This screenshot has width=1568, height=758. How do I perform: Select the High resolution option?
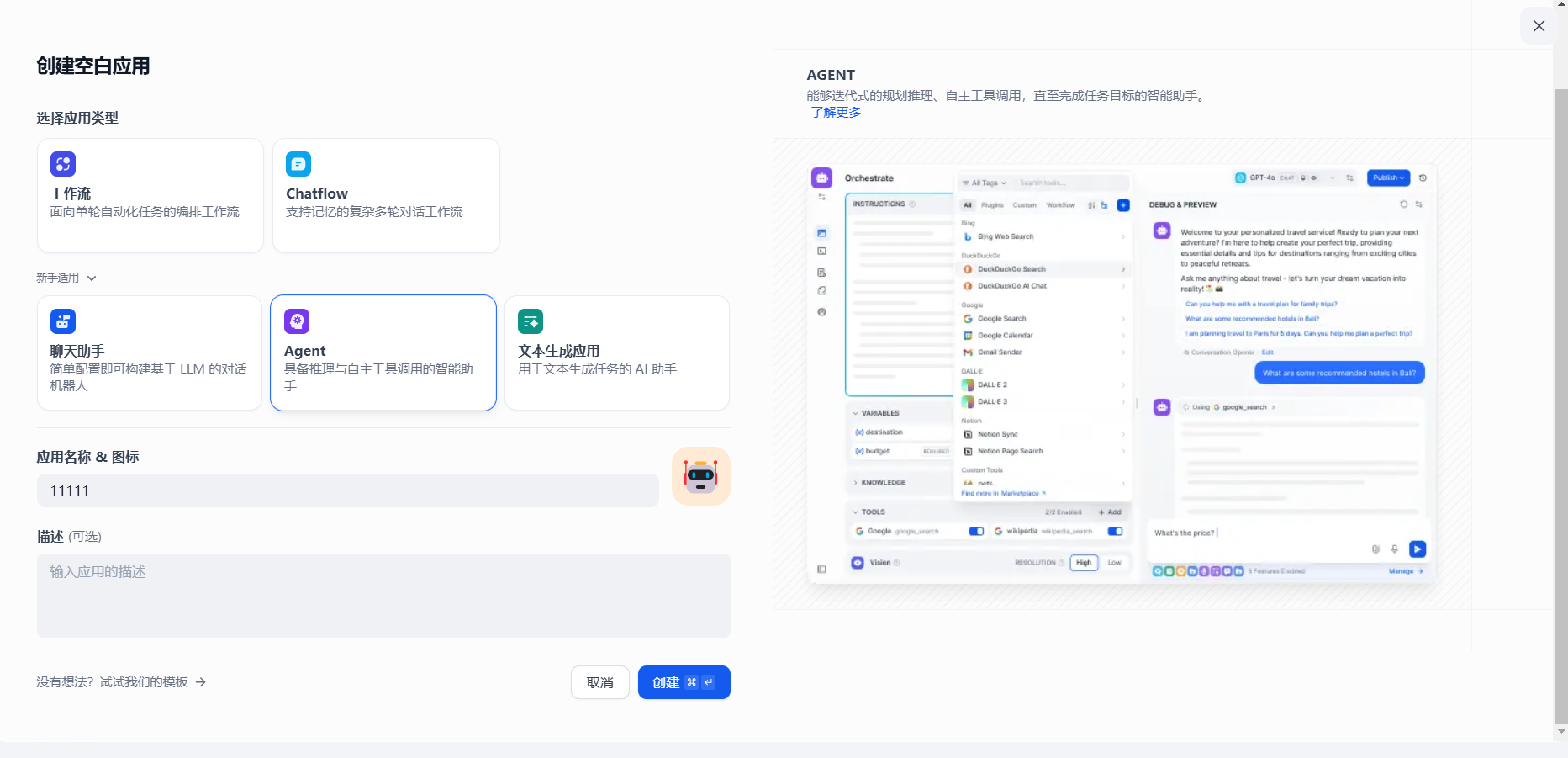(x=1083, y=562)
